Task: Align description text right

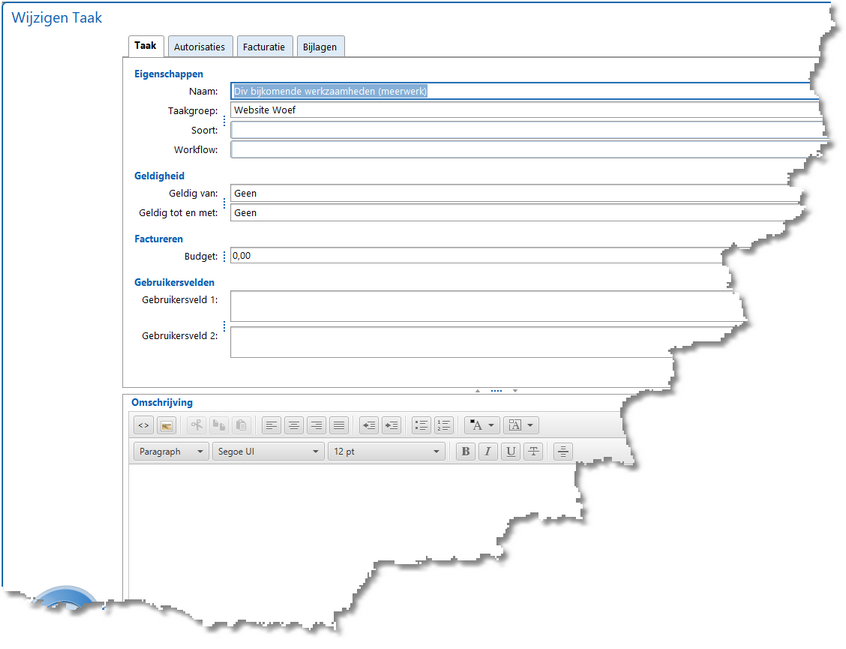Action: [x=317, y=425]
